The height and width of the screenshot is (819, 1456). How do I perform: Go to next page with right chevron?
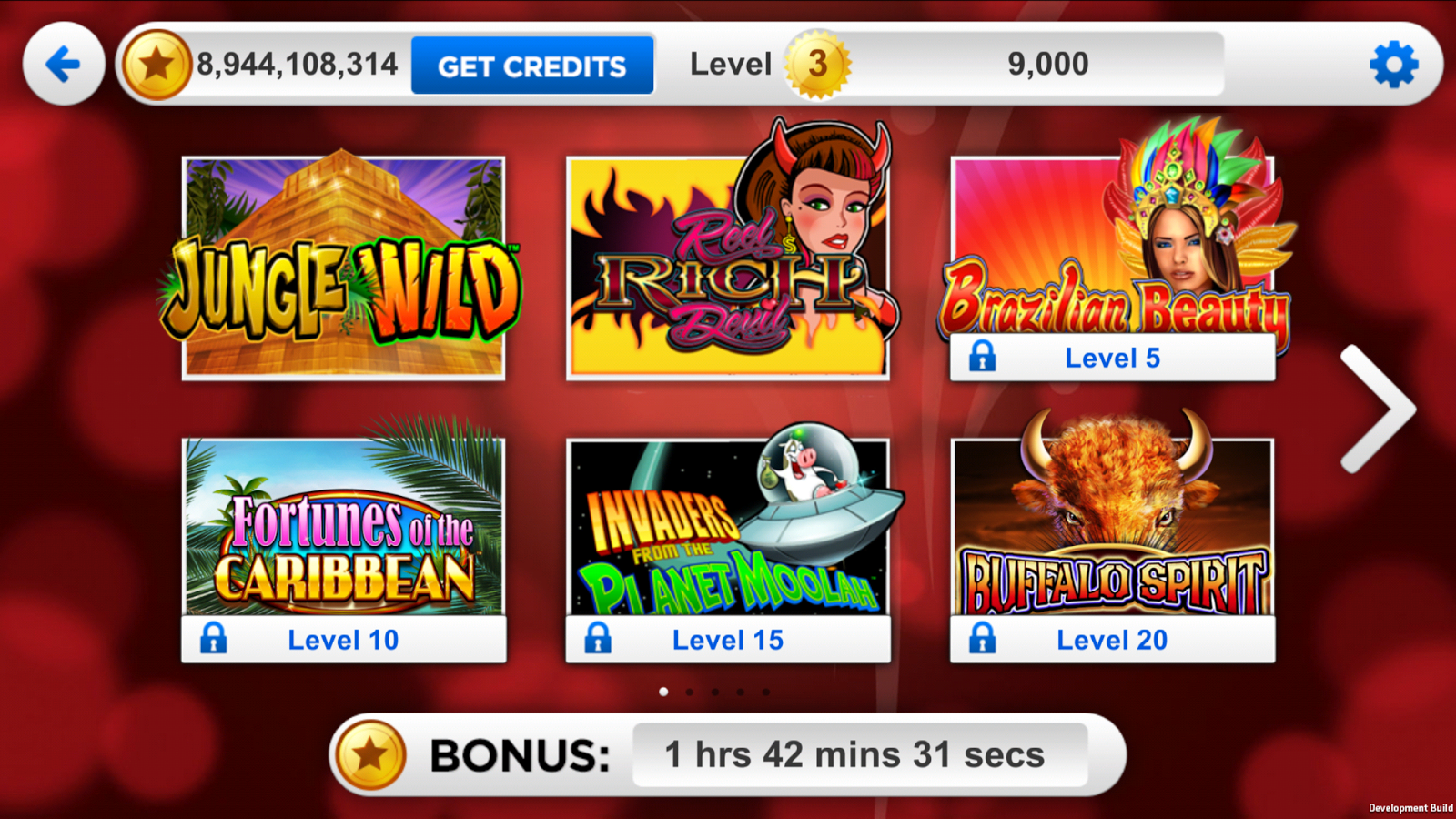[x=1378, y=409]
